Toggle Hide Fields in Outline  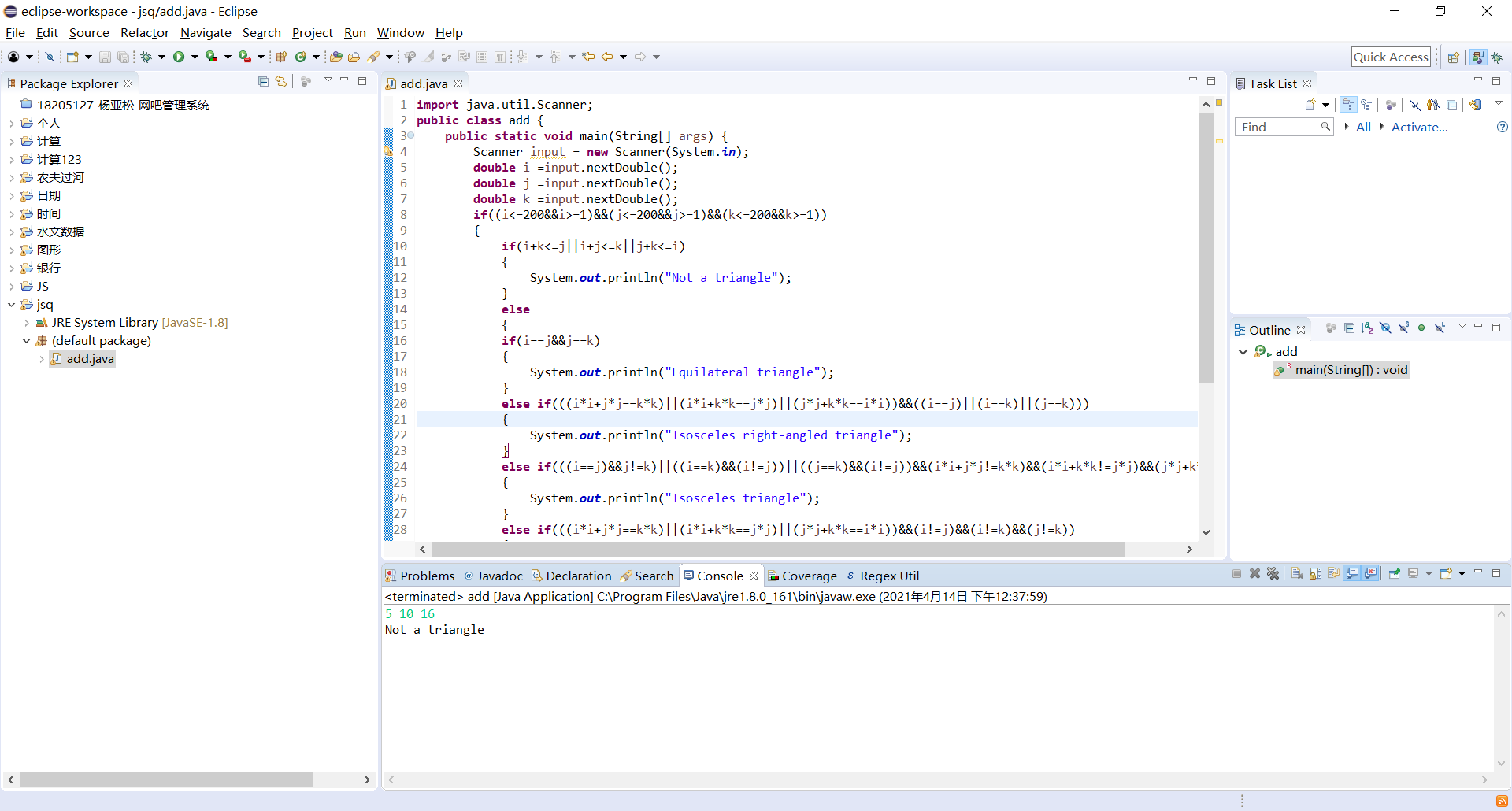[x=1385, y=328]
